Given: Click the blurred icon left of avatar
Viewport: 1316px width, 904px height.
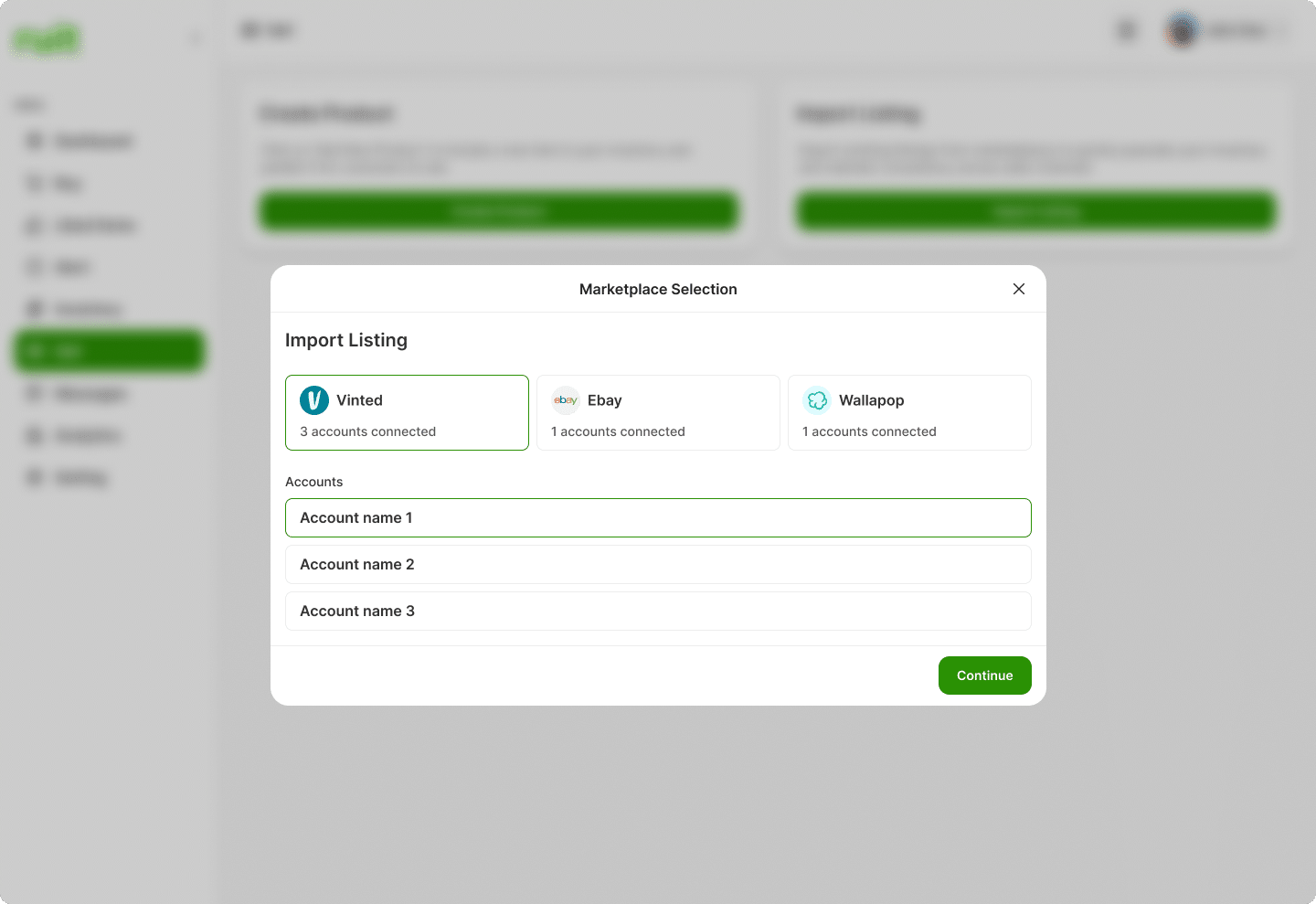Looking at the screenshot, I should coord(1127,31).
